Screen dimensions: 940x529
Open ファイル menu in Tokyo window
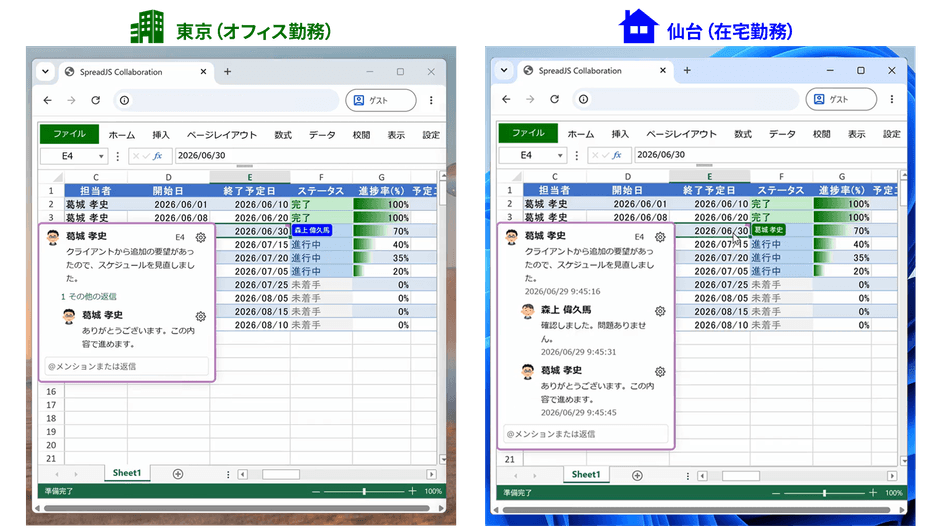click(70, 134)
